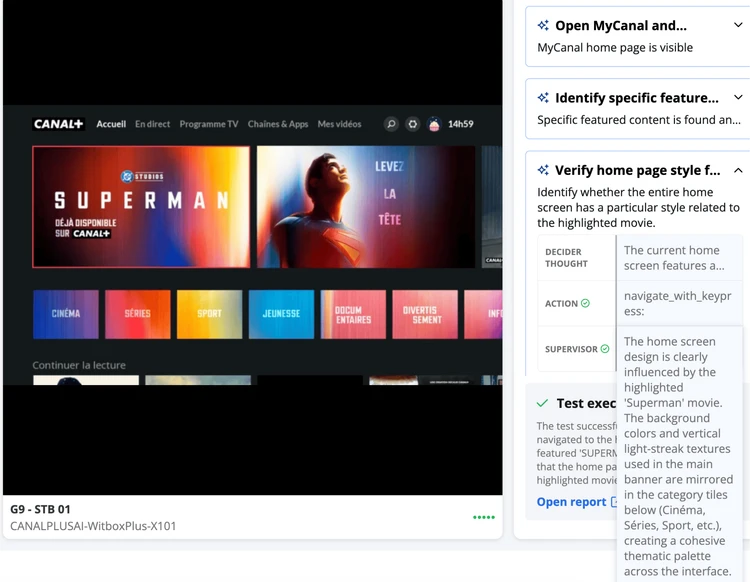Viewport: 750px width, 582px height.
Task: Click the Superman banner with Levez la tête
Action: [366, 207]
